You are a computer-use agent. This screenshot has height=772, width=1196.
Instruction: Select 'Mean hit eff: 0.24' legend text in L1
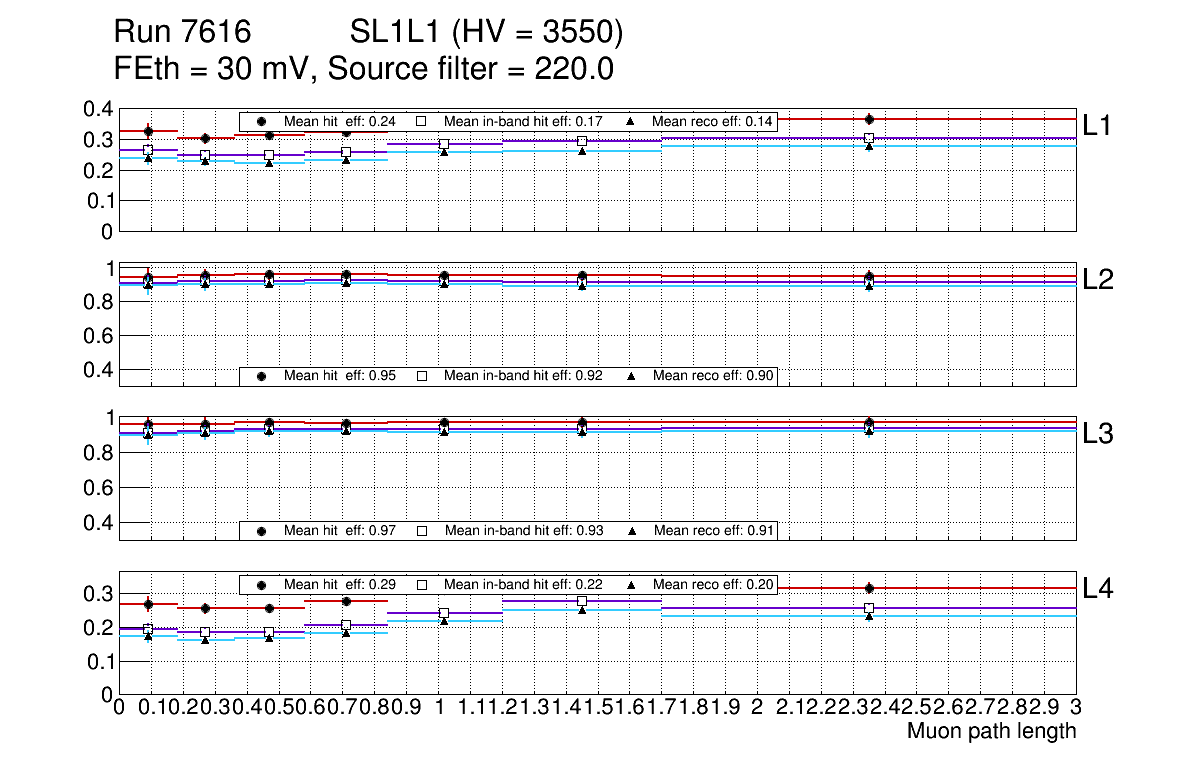point(335,122)
